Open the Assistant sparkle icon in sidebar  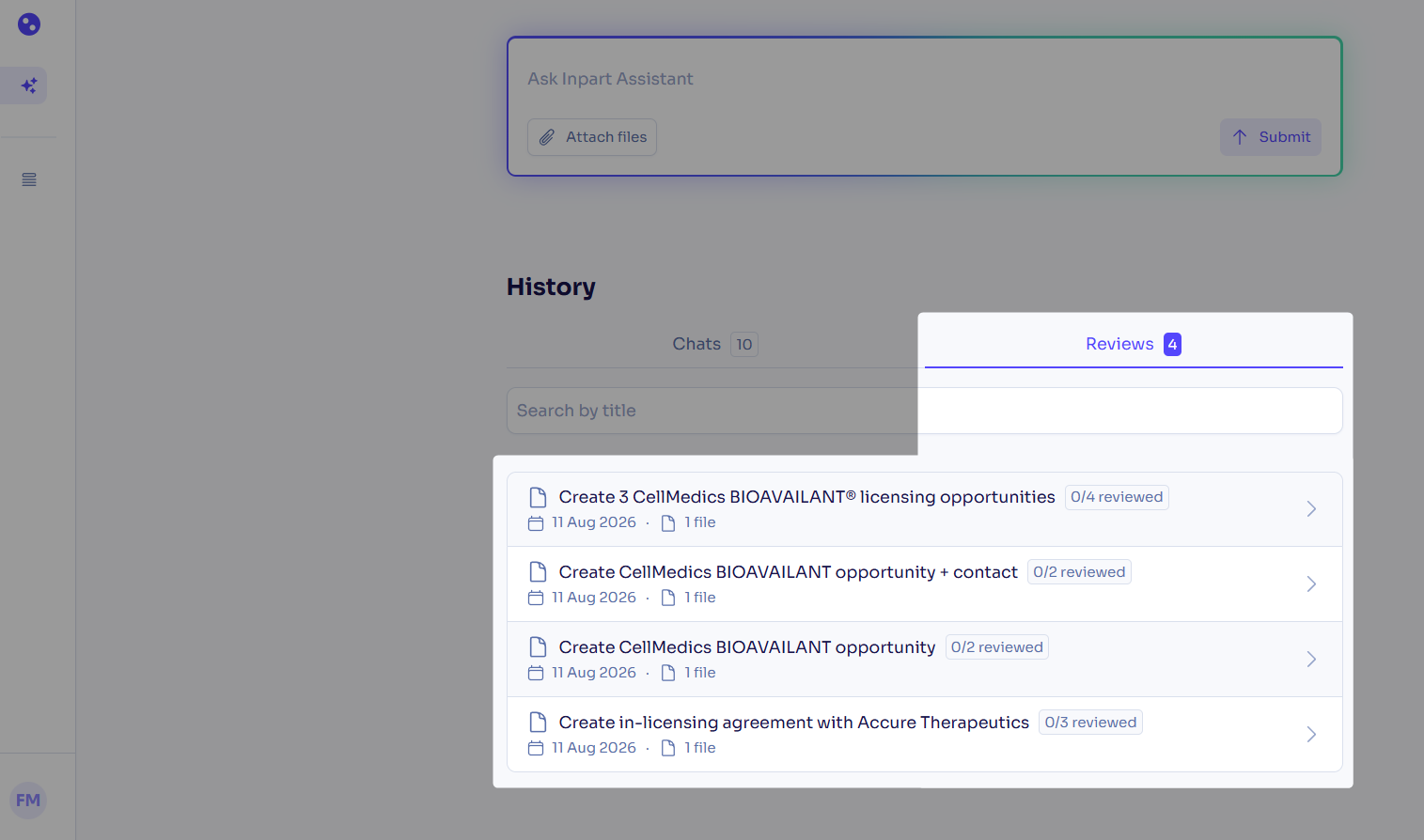[29, 86]
